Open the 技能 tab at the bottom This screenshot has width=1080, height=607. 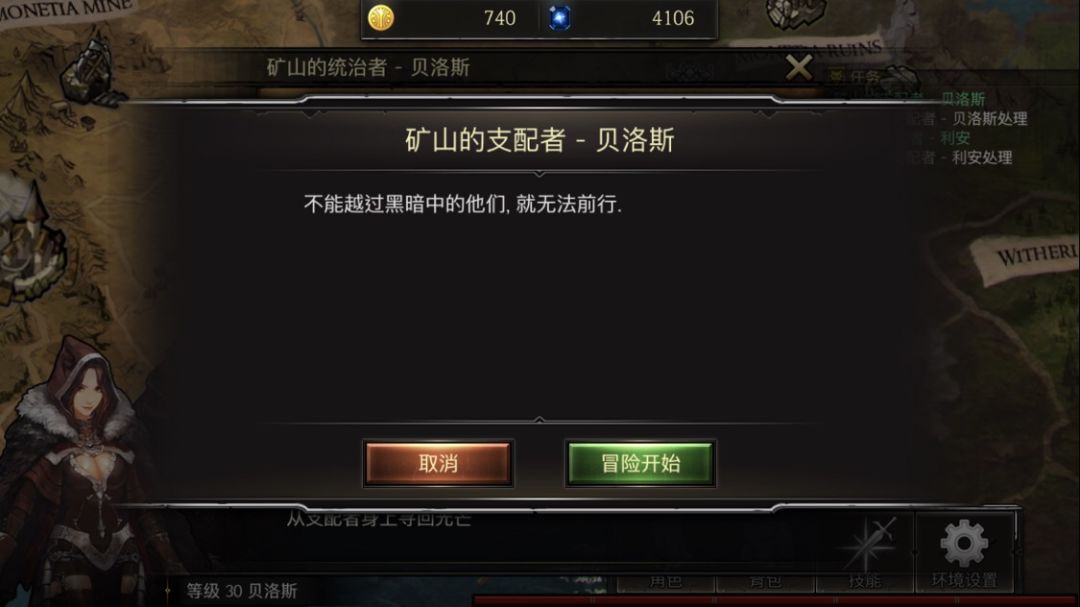click(x=864, y=582)
